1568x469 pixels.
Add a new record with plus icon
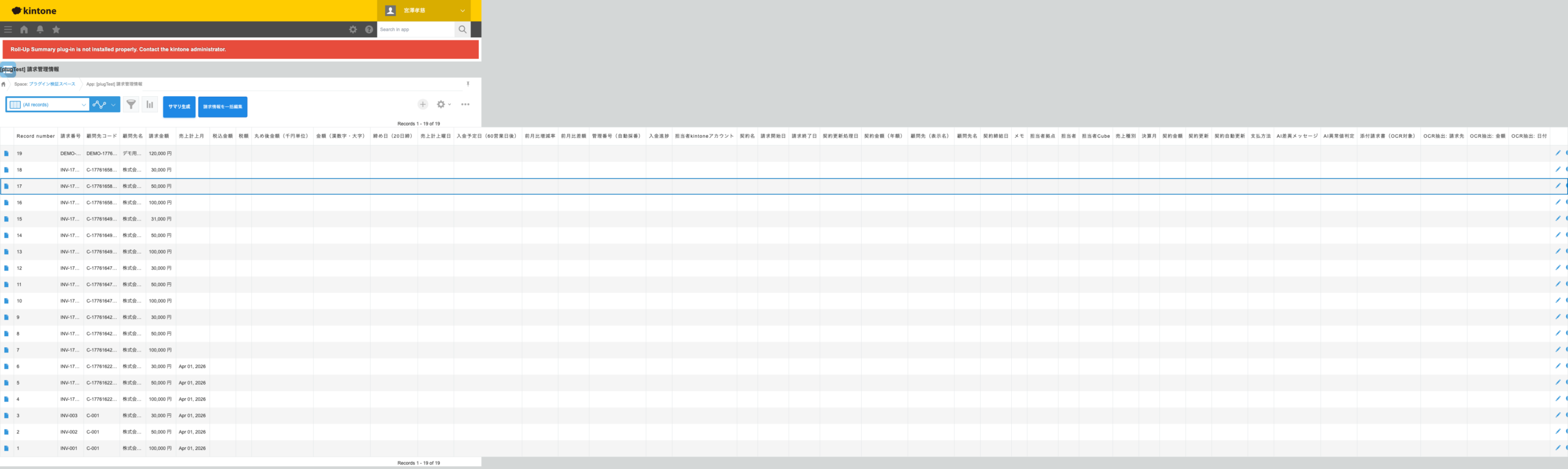[x=423, y=105]
